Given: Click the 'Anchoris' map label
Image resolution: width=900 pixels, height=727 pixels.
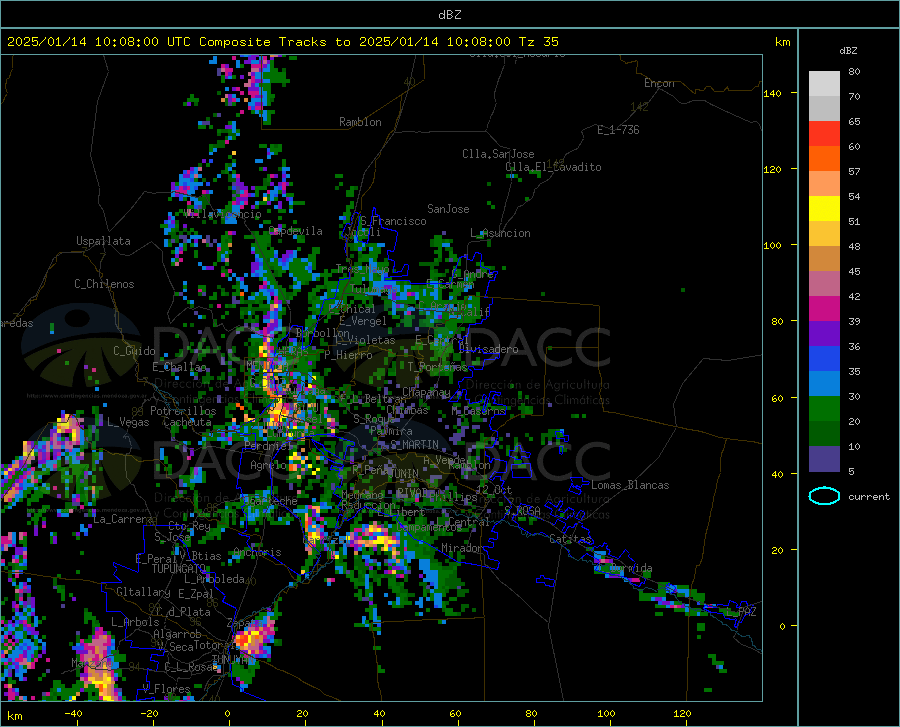Looking at the screenshot, I should [257, 552].
